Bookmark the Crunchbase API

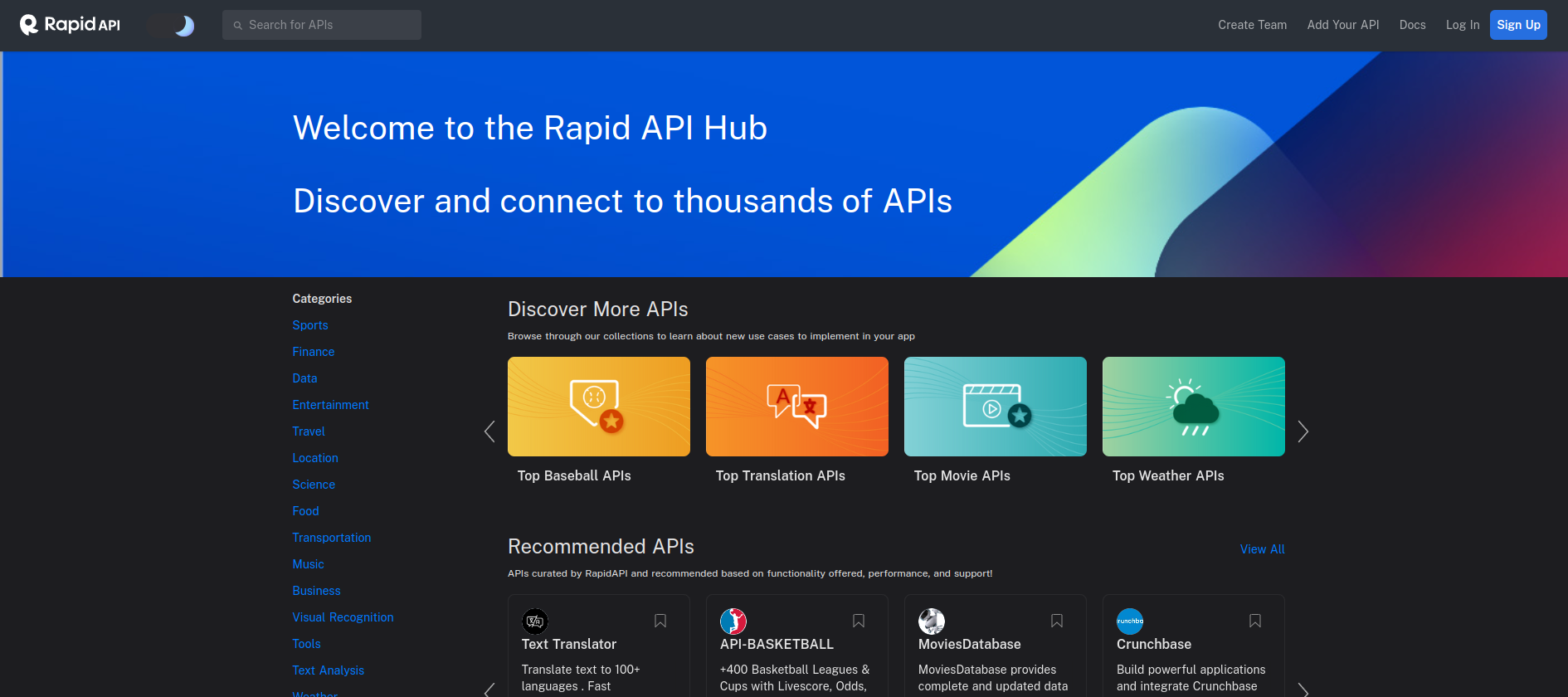point(1255,621)
